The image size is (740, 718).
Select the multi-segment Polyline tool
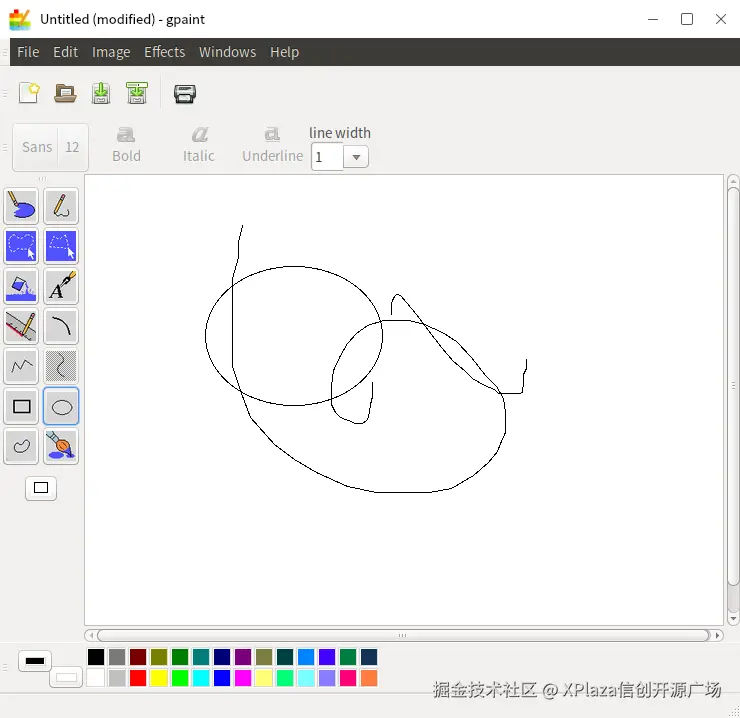21,366
